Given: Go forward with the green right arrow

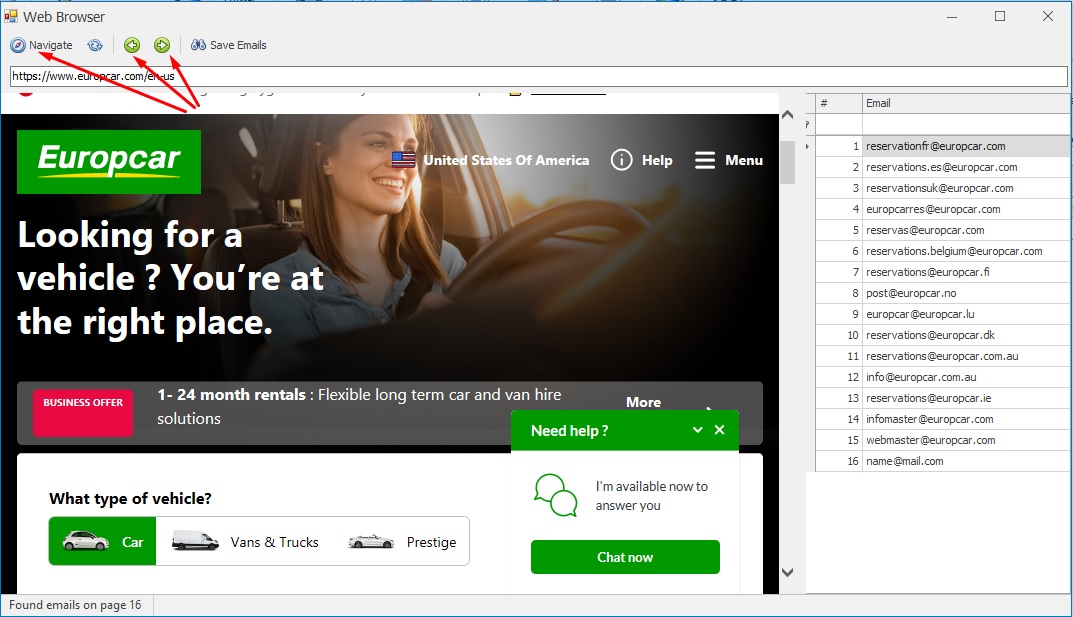Looking at the screenshot, I should pyautogui.click(x=161, y=45).
